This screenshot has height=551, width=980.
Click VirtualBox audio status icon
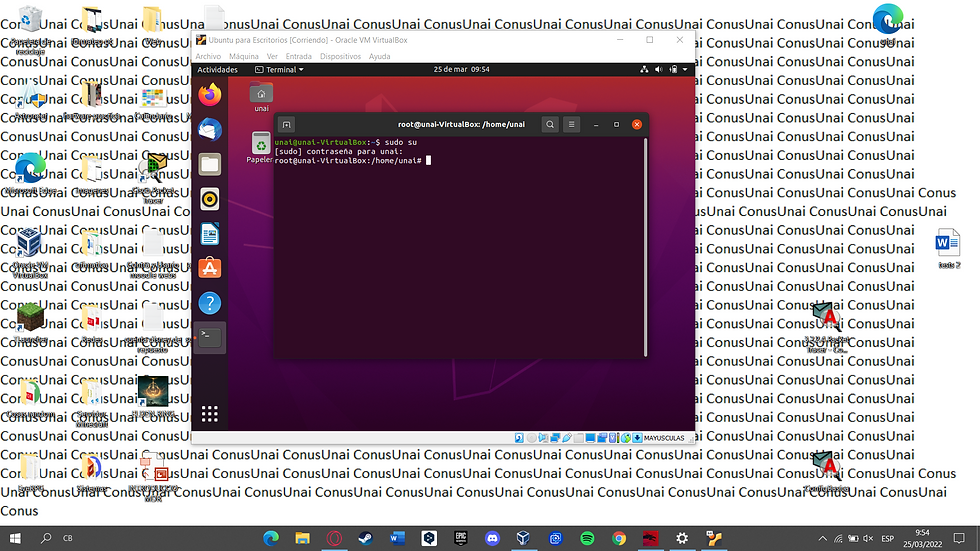[543, 438]
